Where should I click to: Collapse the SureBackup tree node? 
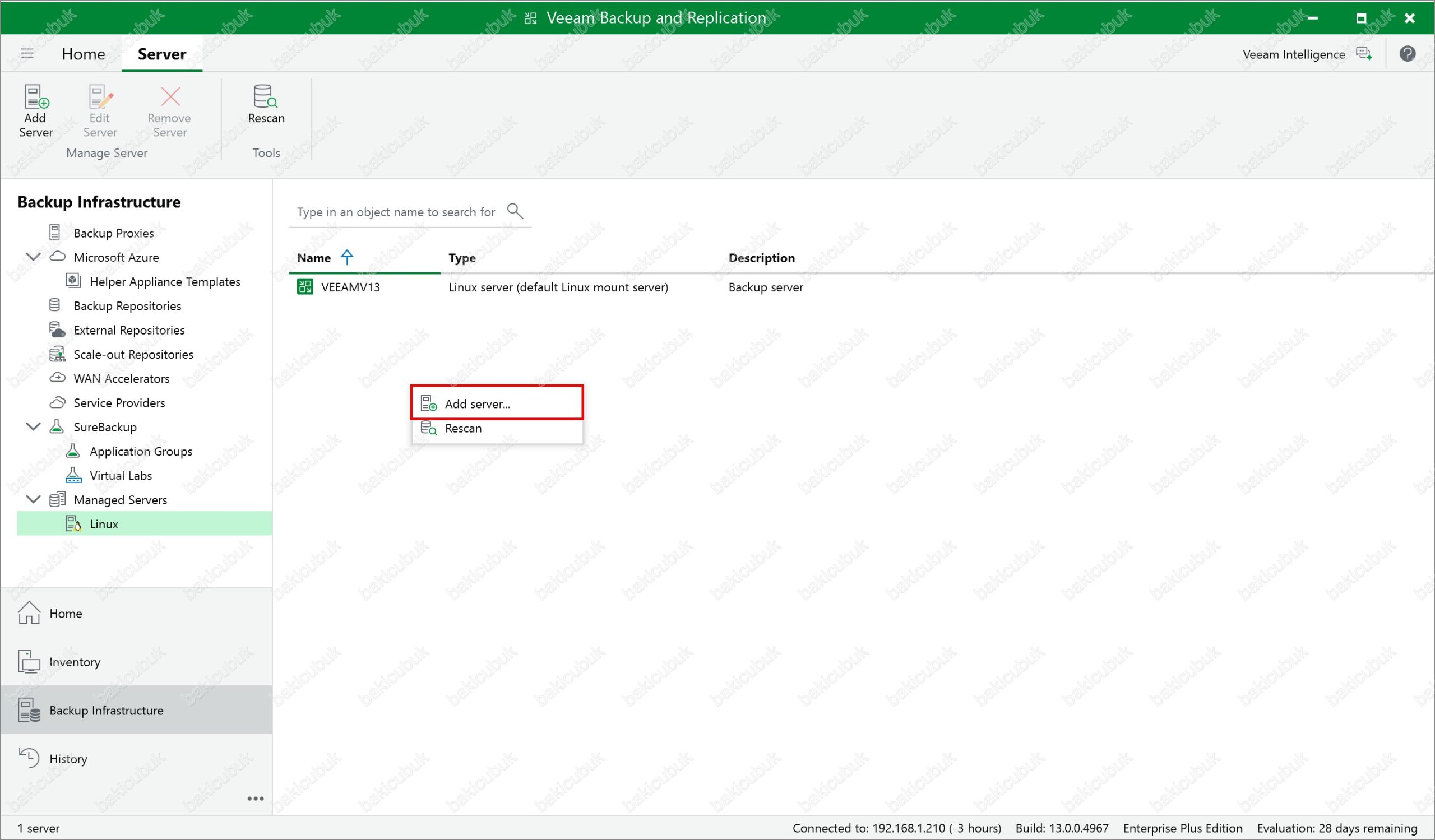tap(34, 426)
